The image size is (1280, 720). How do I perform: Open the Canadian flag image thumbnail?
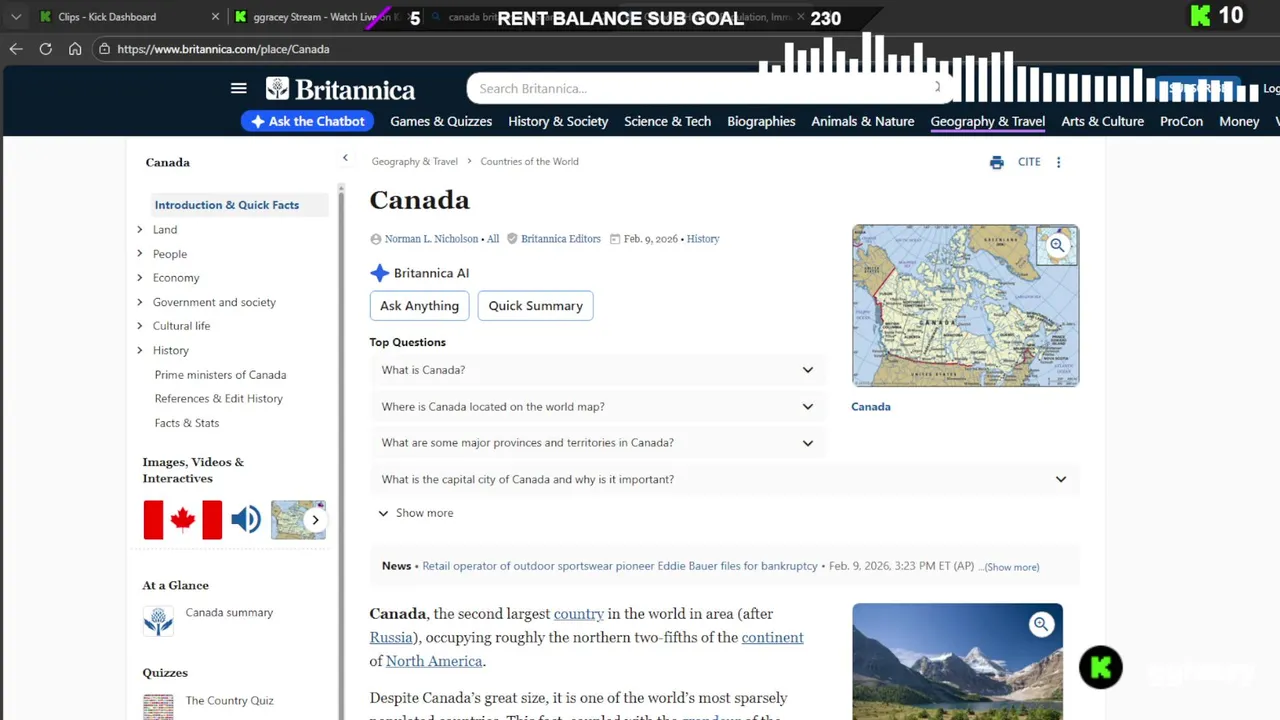[182, 520]
